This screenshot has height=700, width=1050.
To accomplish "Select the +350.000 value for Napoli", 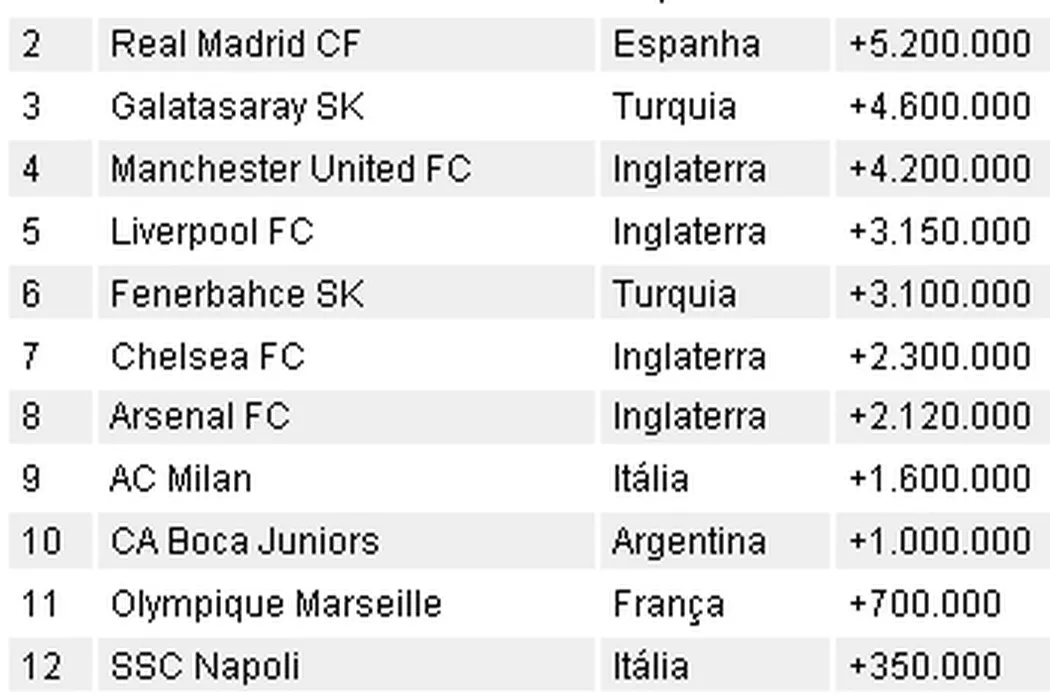I will (x=924, y=666).
